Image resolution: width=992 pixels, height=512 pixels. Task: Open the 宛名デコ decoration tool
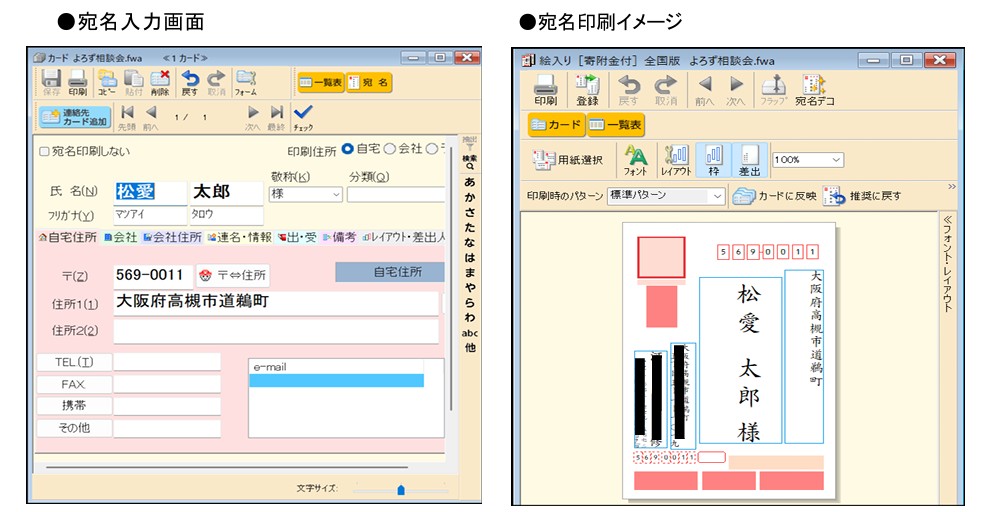click(x=814, y=89)
